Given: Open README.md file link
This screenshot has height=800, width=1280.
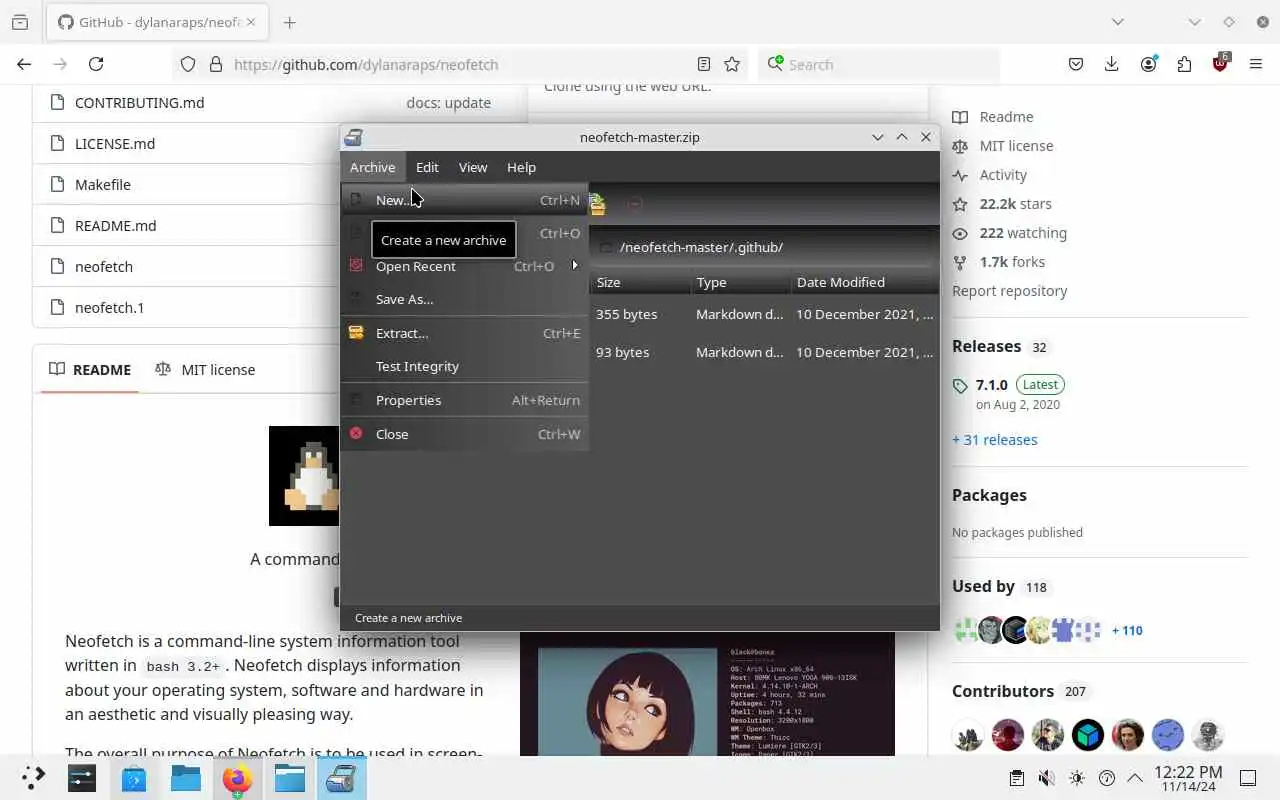Looking at the screenshot, I should (x=116, y=225).
